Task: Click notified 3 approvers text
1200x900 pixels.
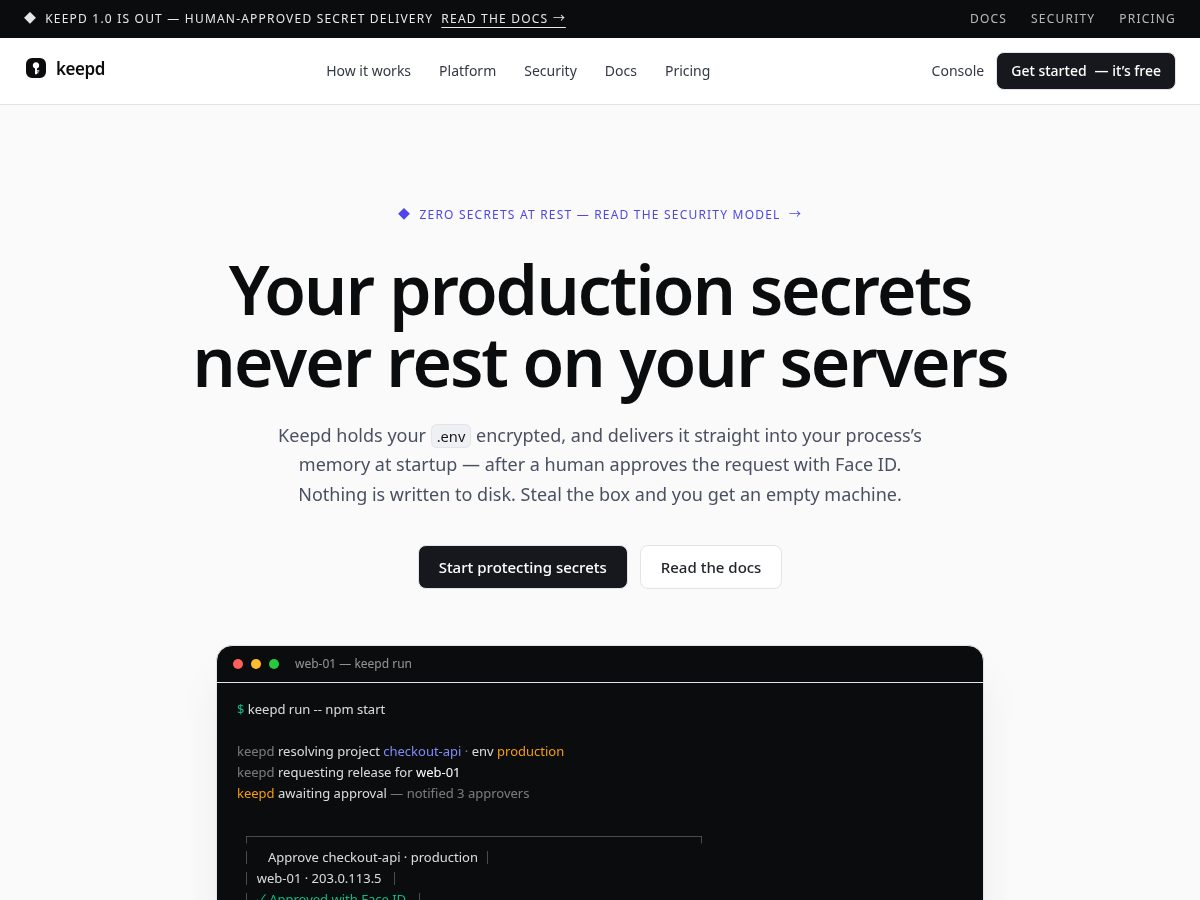Action: [x=468, y=793]
